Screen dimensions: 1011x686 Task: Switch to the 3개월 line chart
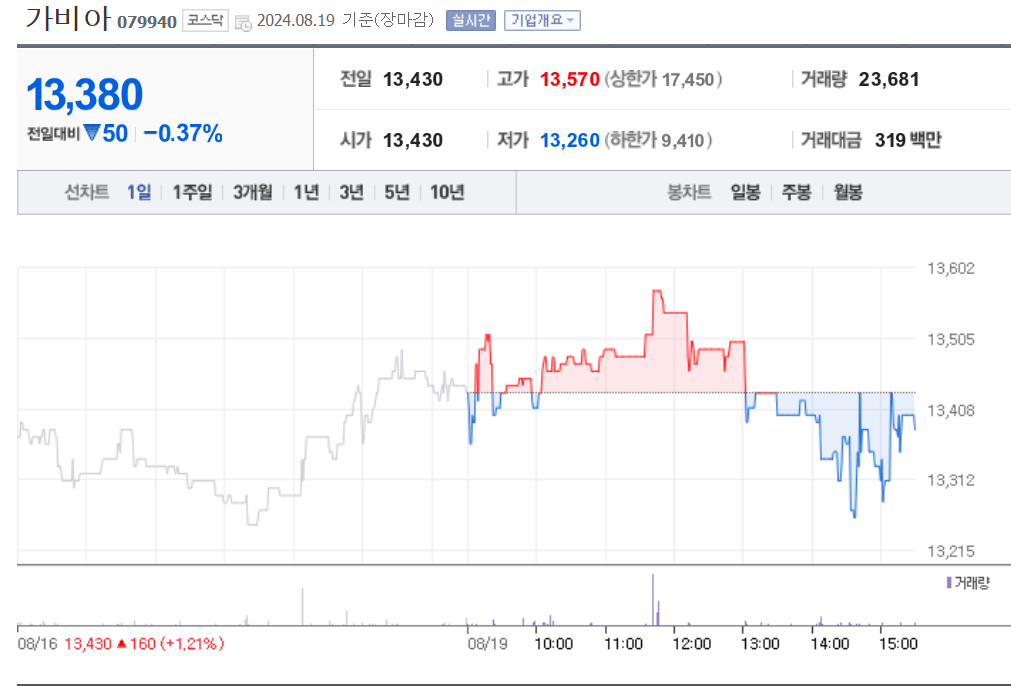(253, 192)
